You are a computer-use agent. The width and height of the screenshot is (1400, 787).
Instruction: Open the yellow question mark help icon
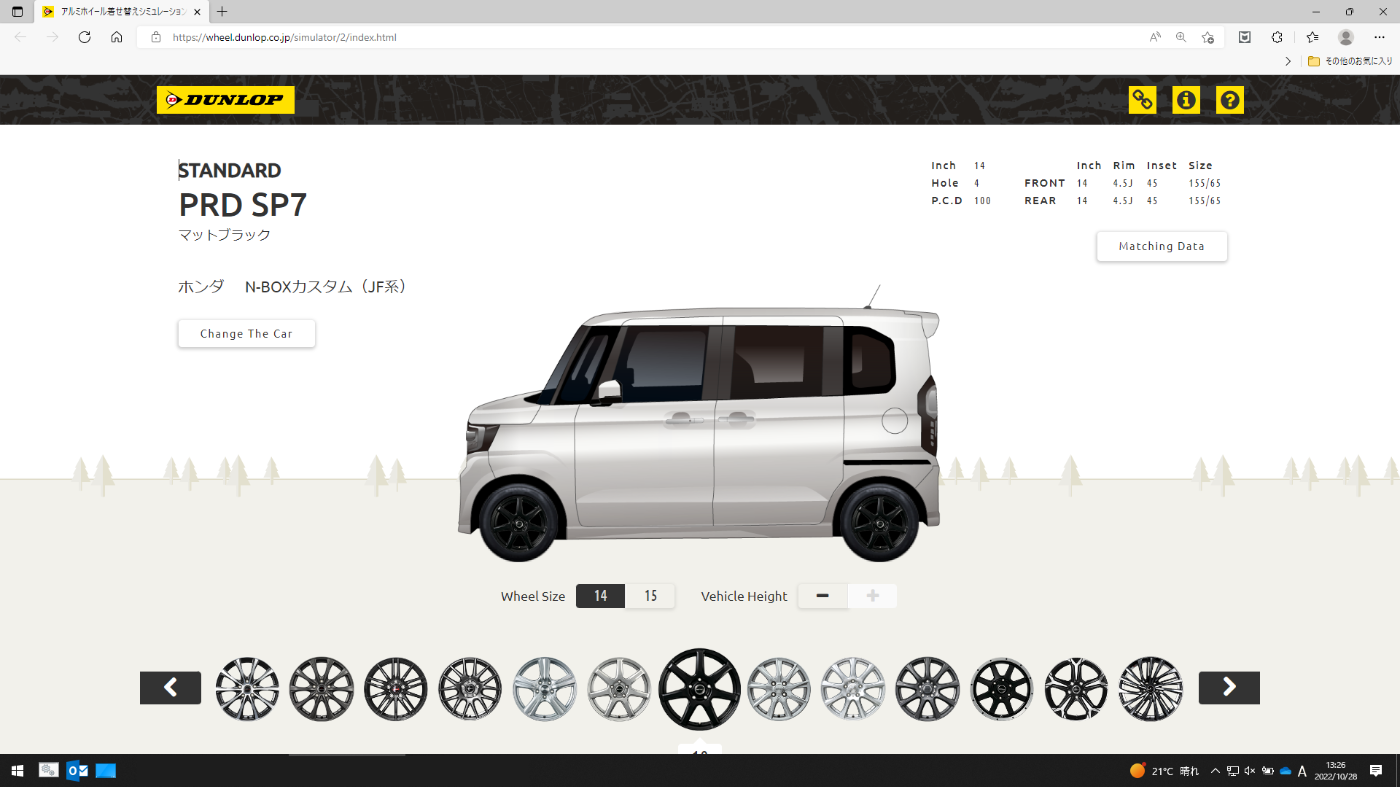pyautogui.click(x=1230, y=100)
